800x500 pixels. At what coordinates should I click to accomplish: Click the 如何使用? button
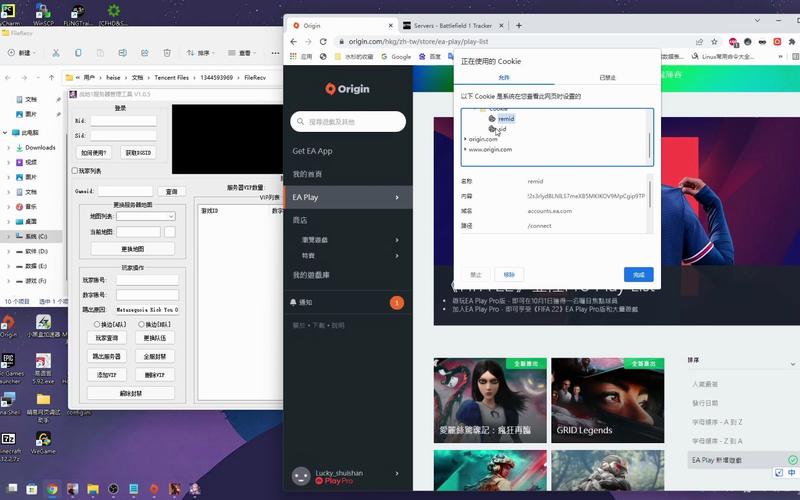point(93,153)
